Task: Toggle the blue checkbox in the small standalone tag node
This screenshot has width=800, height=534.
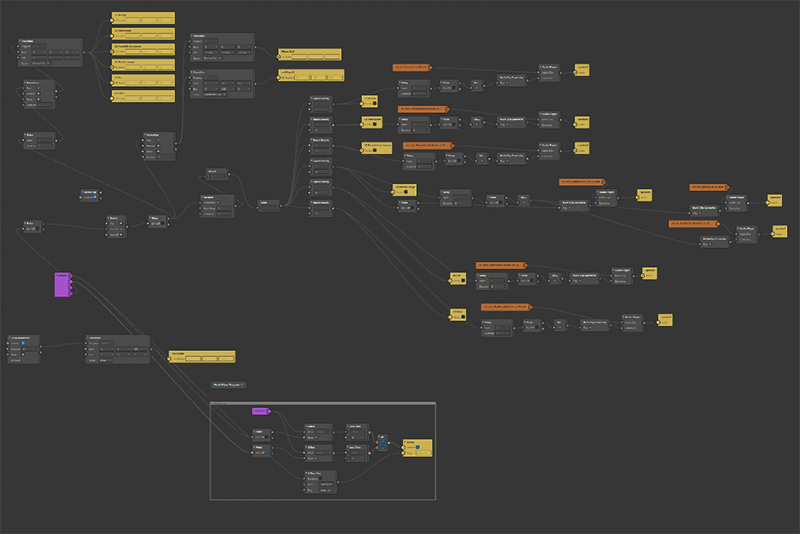Action: (x=95, y=197)
